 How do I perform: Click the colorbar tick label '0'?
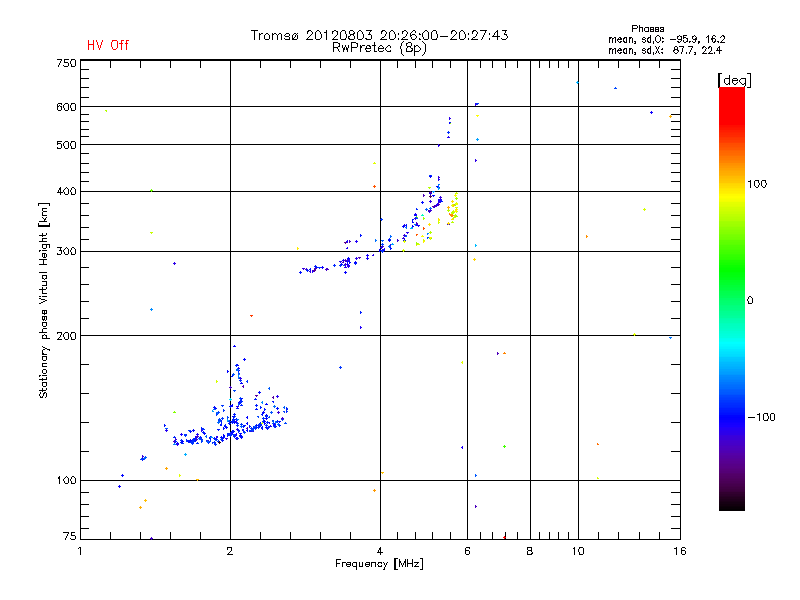[750, 300]
